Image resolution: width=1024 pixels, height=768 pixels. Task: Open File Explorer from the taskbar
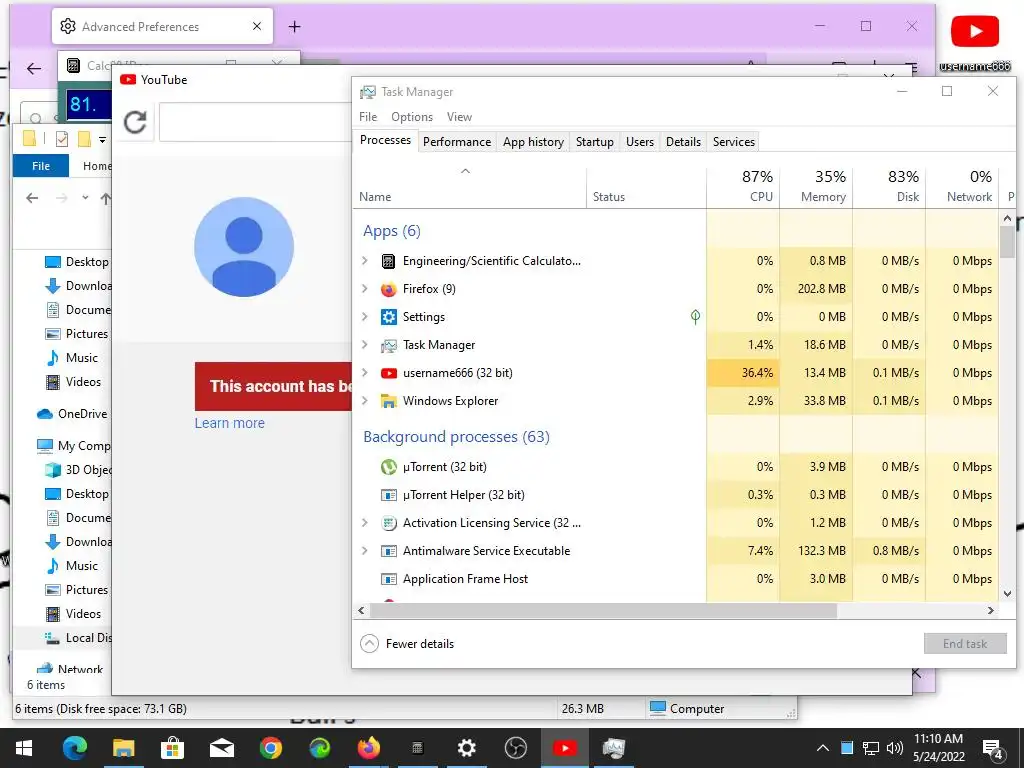[x=123, y=748]
